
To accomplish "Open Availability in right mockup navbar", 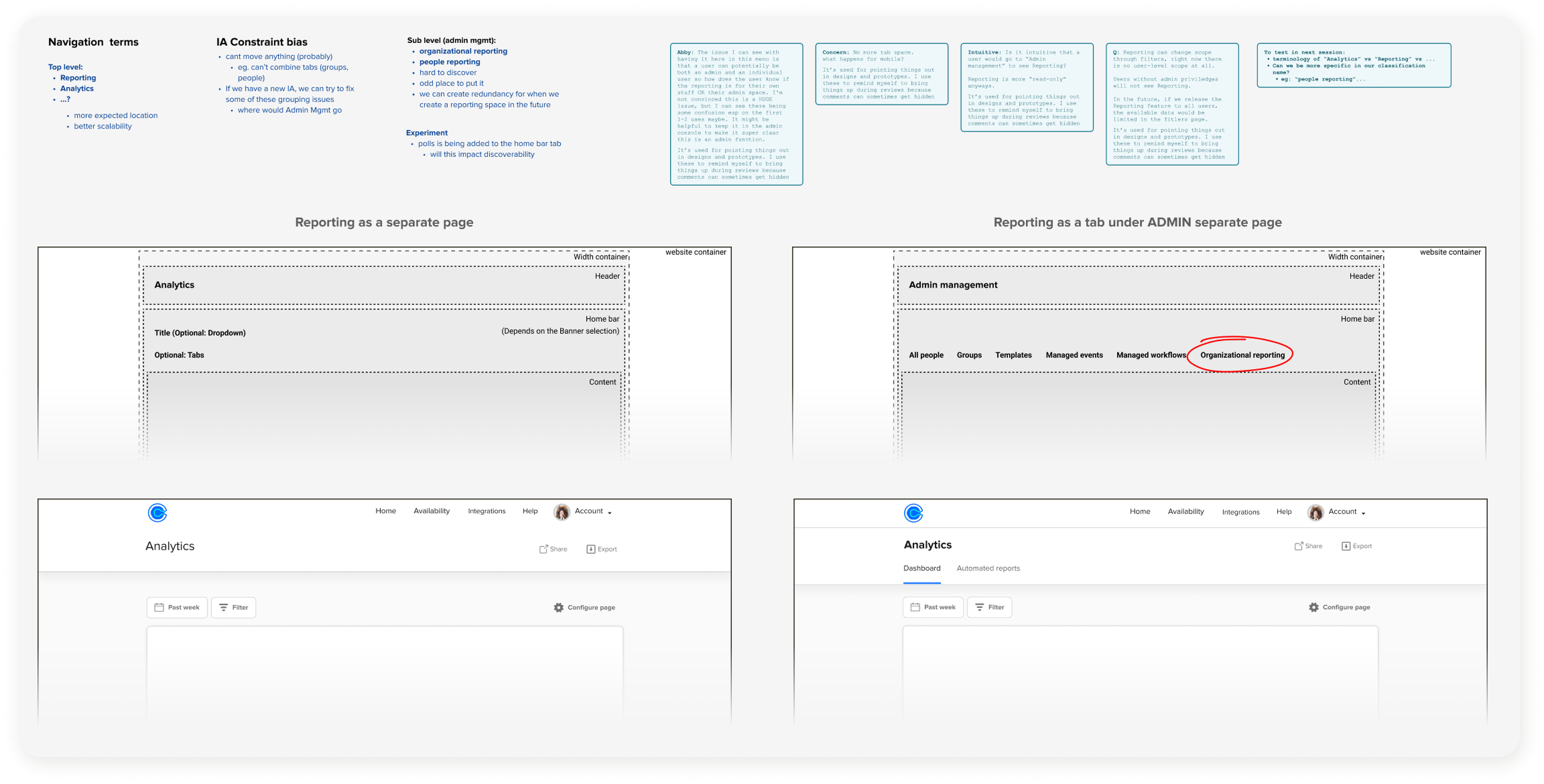I will pyautogui.click(x=1186, y=512).
